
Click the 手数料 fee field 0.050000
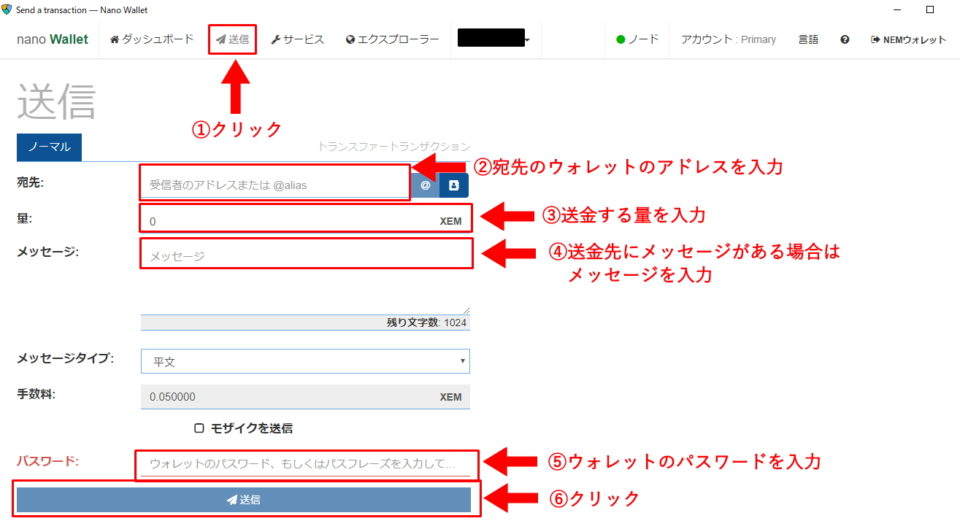pyautogui.click(x=306, y=397)
